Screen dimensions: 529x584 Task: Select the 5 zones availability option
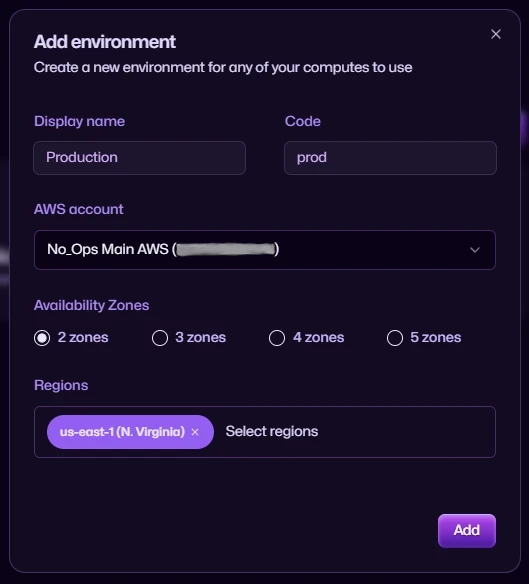[395, 338]
